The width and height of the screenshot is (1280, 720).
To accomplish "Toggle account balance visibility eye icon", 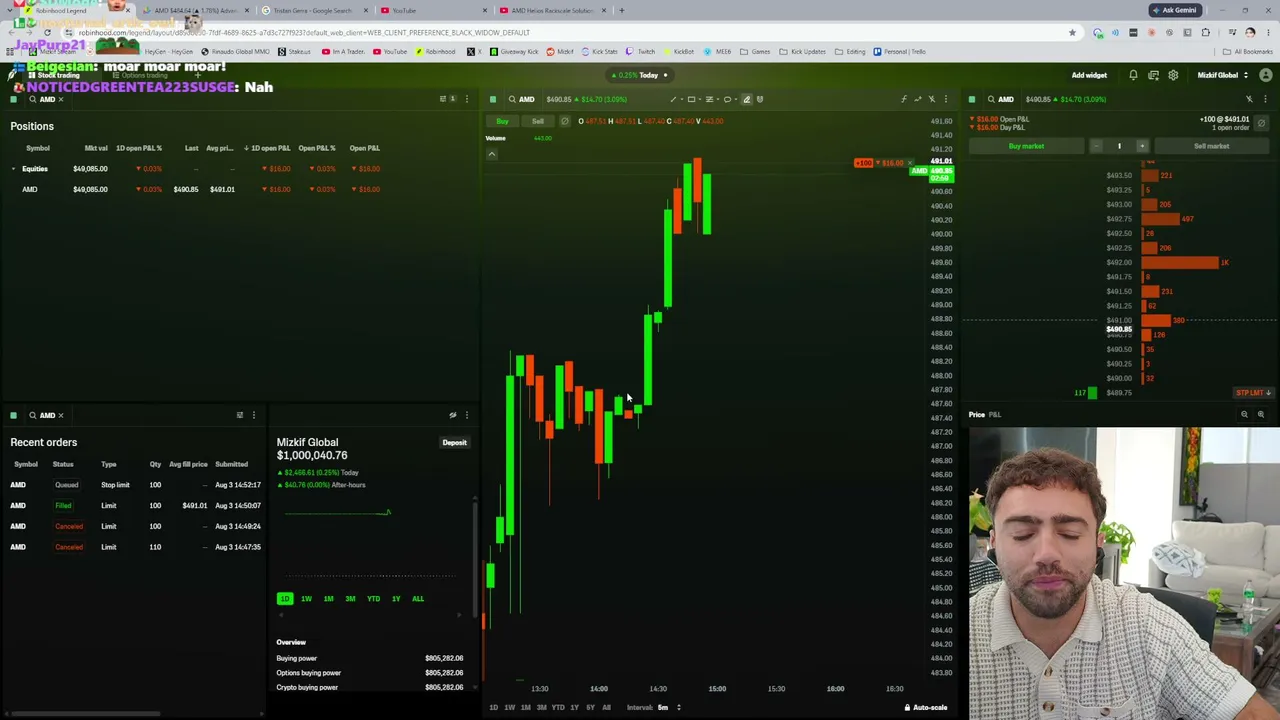I will (453, 415).
